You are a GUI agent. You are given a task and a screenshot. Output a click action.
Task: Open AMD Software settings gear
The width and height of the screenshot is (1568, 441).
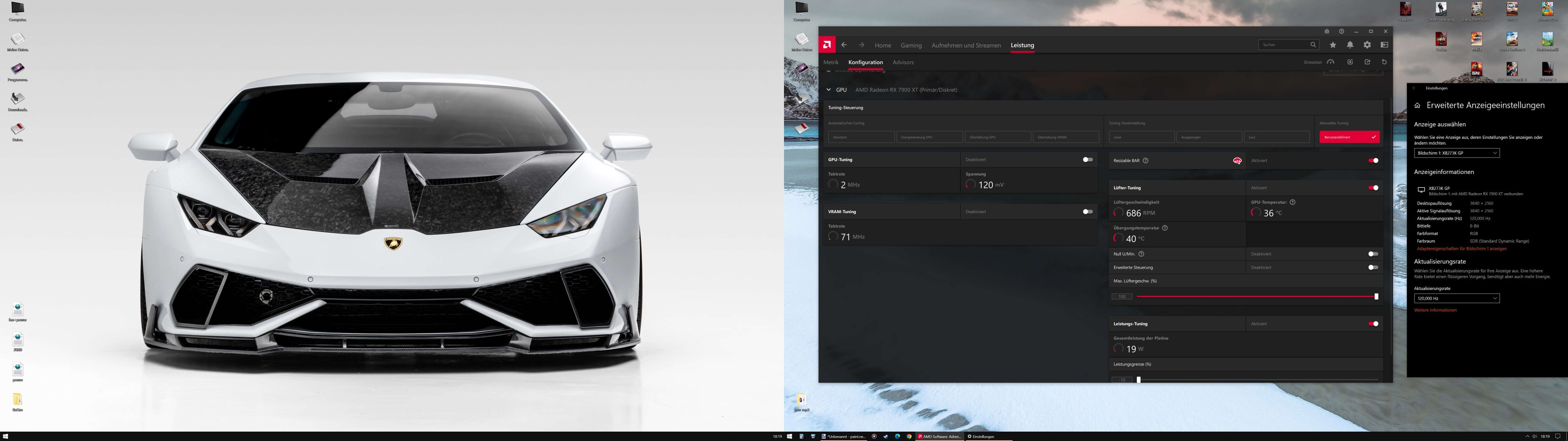click(x=1367, y=45)
